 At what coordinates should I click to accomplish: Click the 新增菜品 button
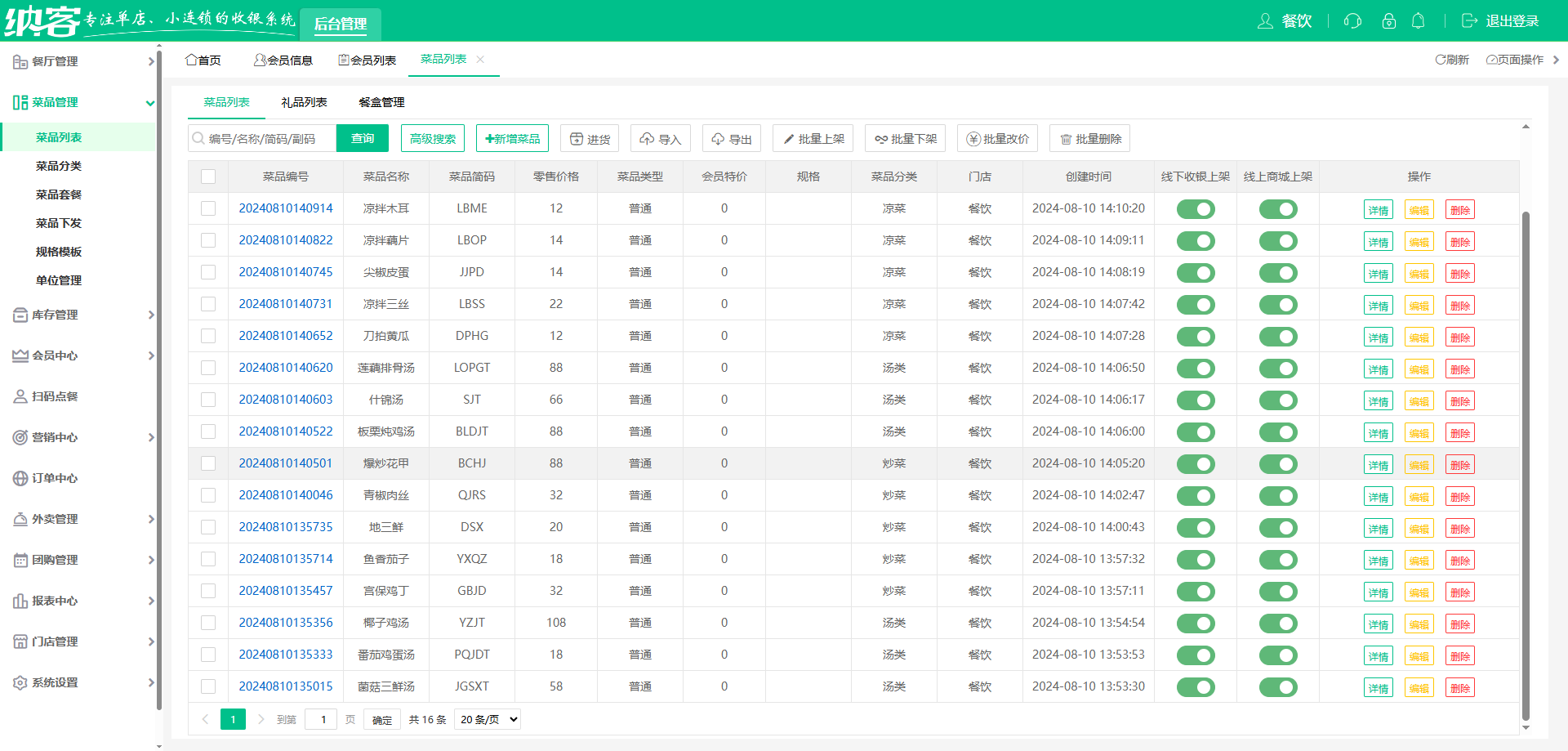(x=512, y=139)
